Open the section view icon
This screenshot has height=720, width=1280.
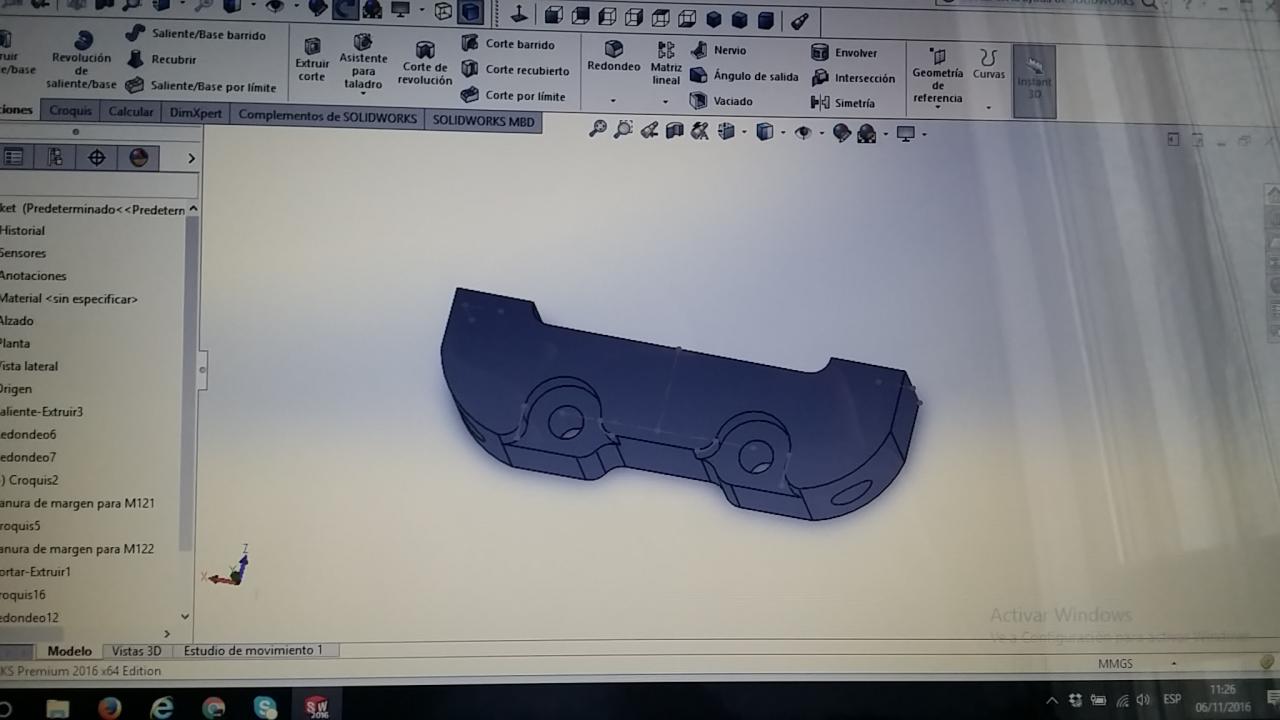pyautogui.click(x=675, y=131)
